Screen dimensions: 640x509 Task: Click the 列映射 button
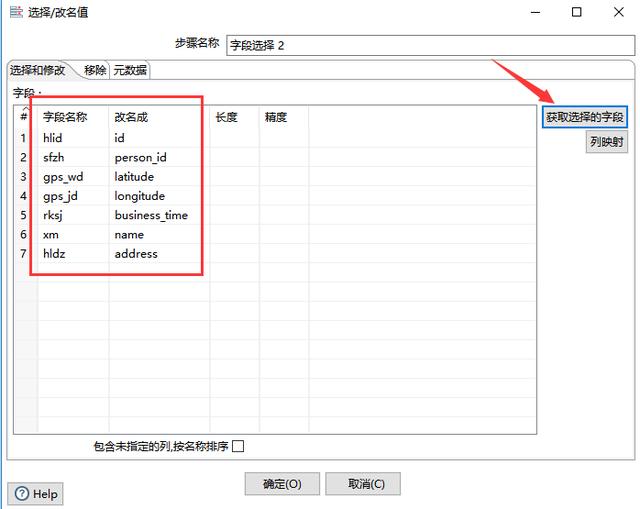[x=607, y=142]
